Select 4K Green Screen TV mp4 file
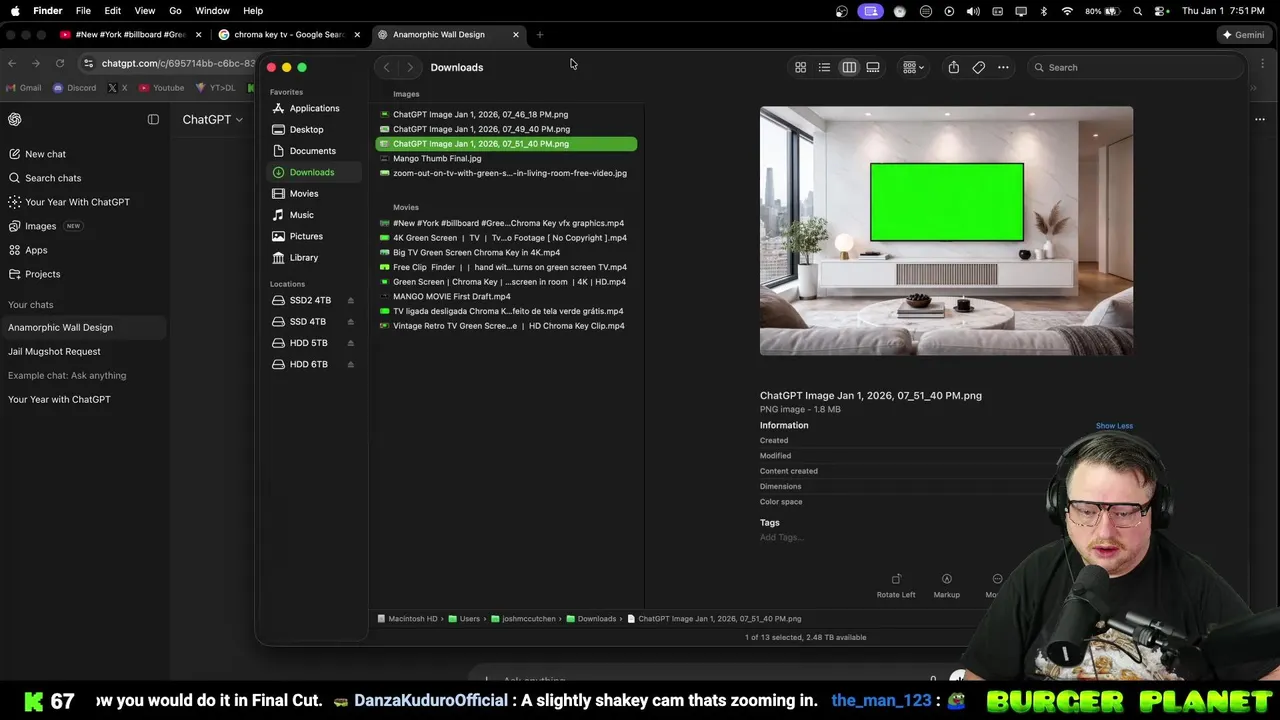Image resolution: width=1280 pixels, height=720 pixels. tap(506, 238)
